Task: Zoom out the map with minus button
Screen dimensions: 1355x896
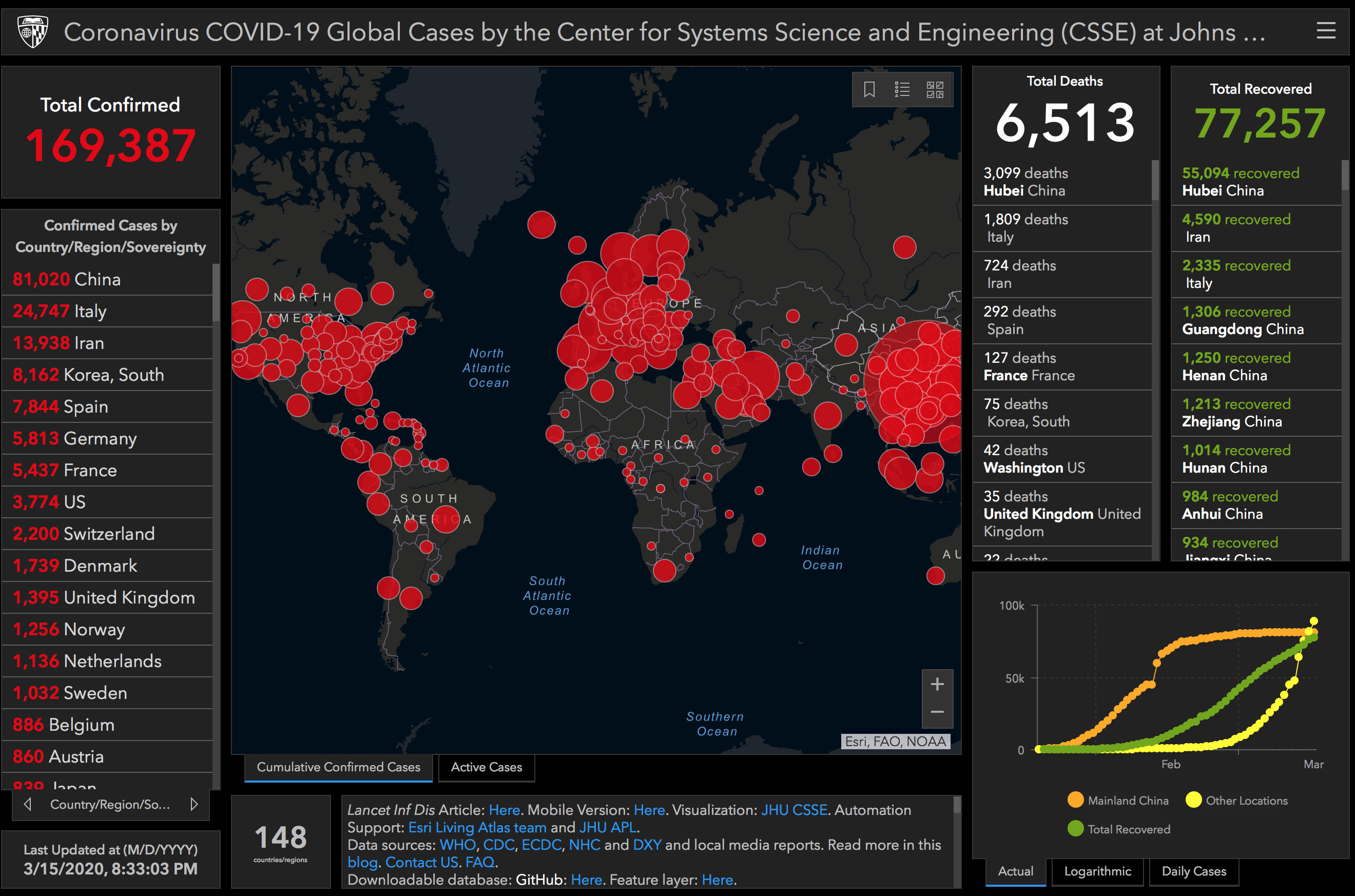Action: click(x=937, y=712)
